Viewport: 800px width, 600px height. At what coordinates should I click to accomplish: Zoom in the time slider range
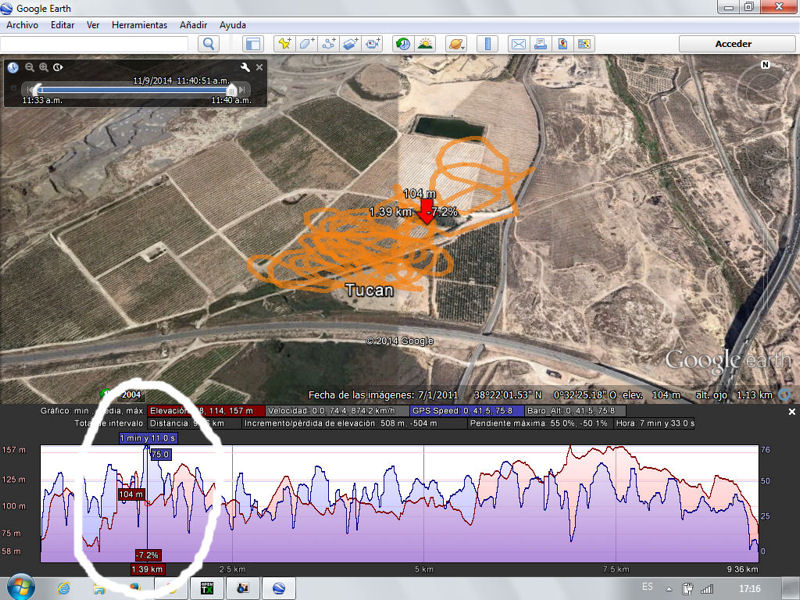coord(44,67)
